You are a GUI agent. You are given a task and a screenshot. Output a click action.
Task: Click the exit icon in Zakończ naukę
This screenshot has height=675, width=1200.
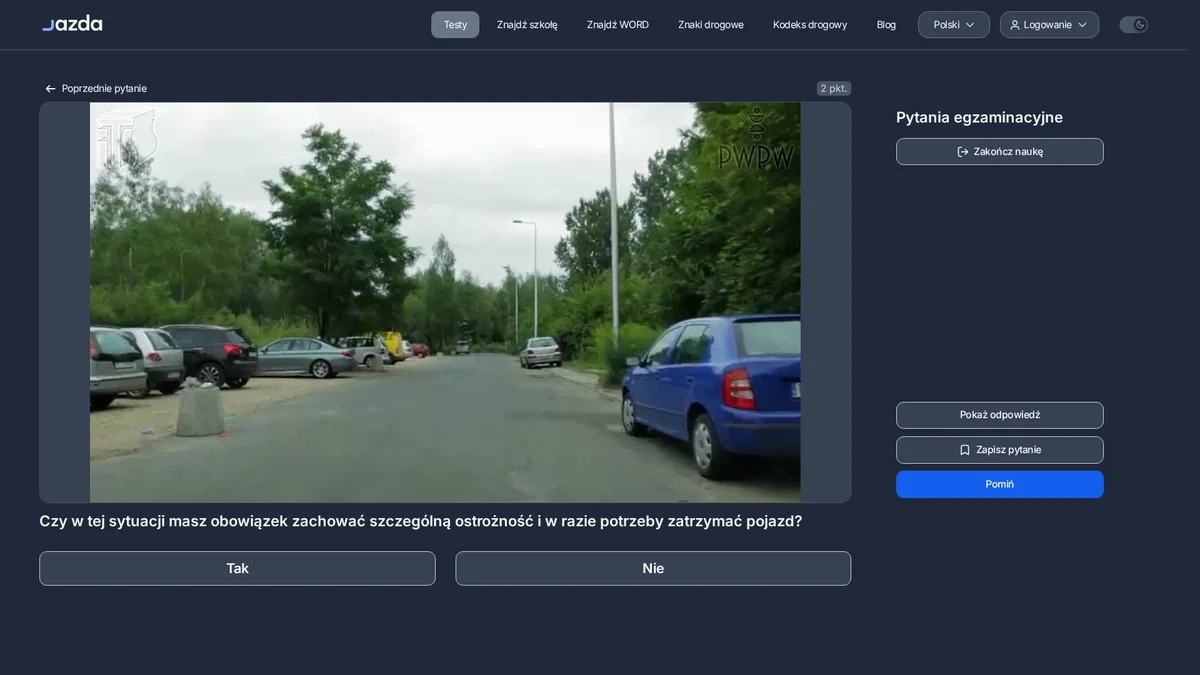963,152
